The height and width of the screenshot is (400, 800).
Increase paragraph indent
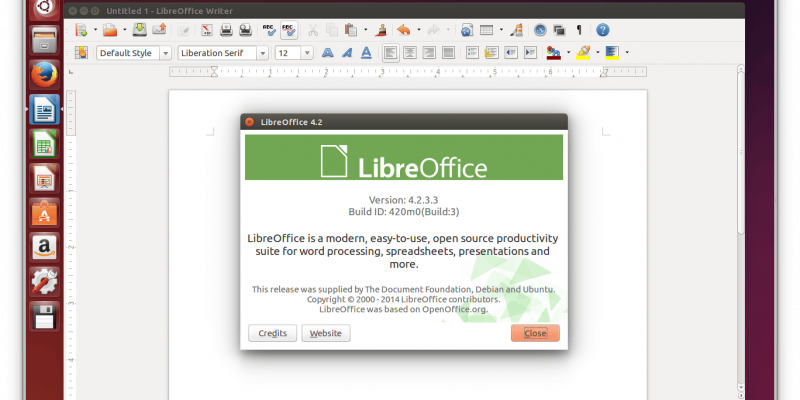(530, 53)
